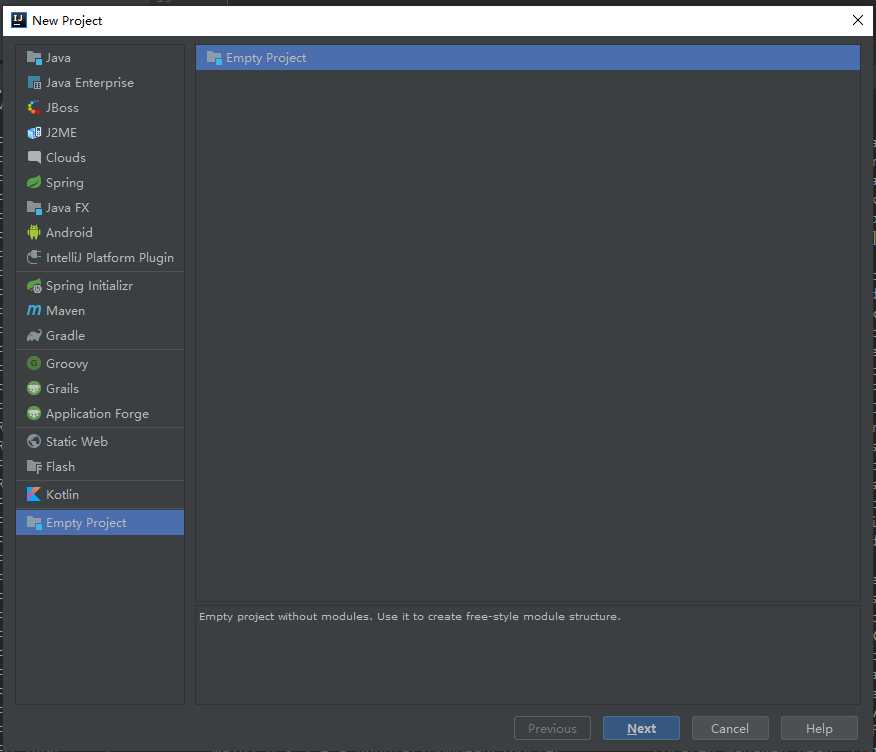This screenshot has height=752, width=876.
Task: Pick 'Static Web' project type
Action: tap(77, 441)
